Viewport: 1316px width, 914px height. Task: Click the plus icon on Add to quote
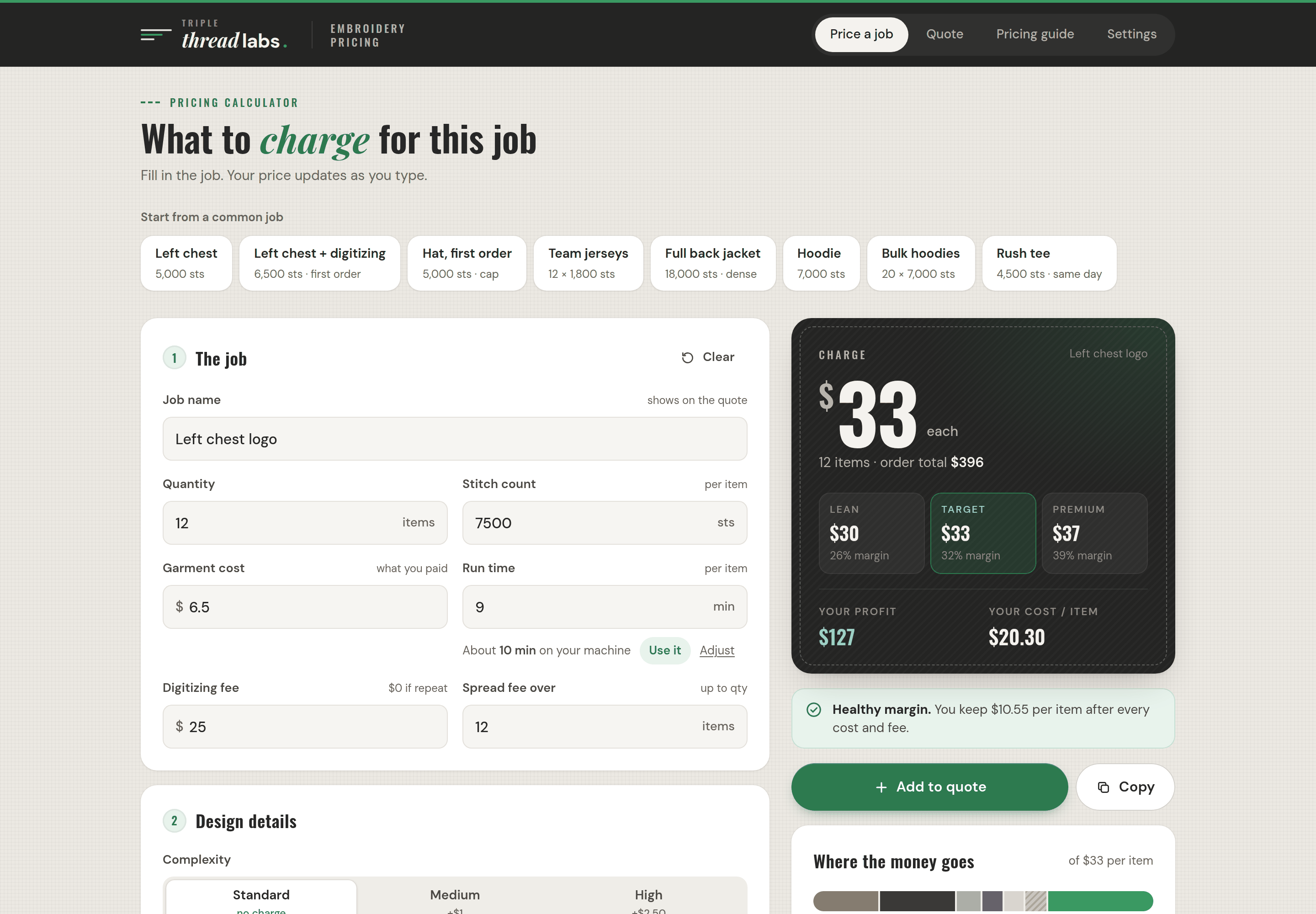point(881,787)
